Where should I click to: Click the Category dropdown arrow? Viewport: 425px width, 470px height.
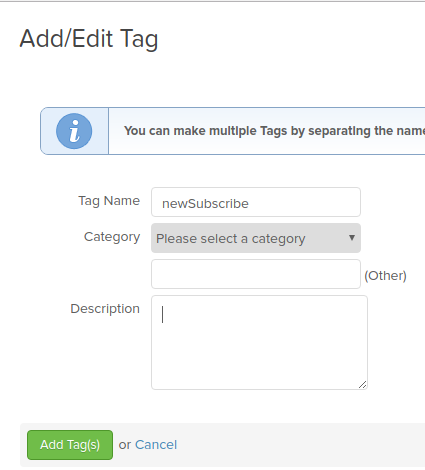coord(352,238)
